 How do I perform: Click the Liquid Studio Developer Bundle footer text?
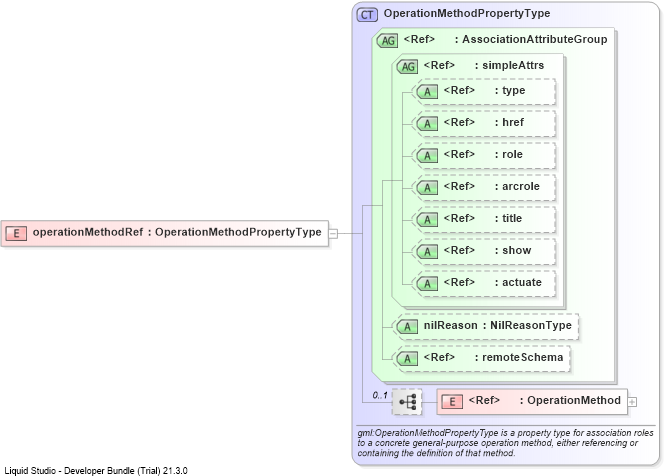pyautogui.click(x=96, y=470)
